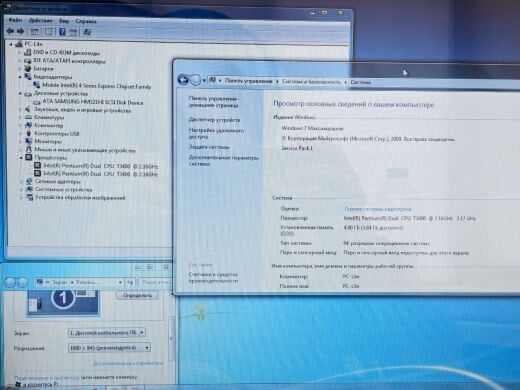
Task: Open the Разрешение resolution dropdown
Action: [109, 348]
